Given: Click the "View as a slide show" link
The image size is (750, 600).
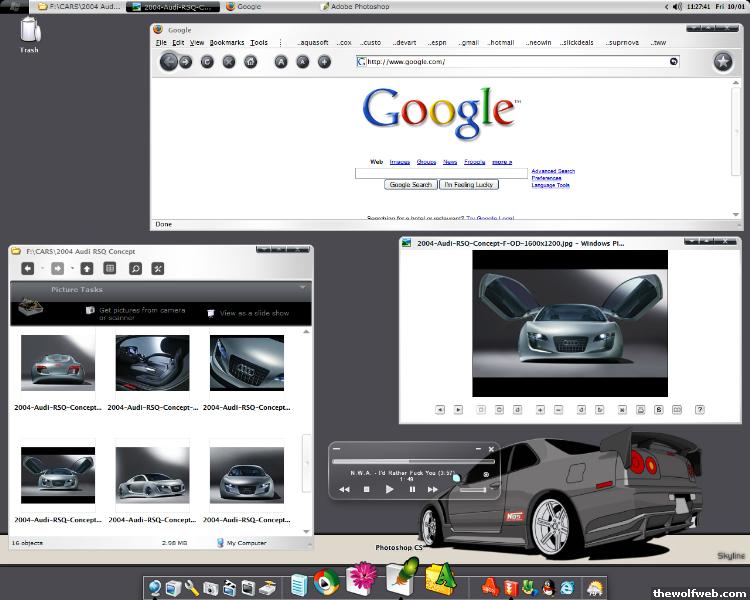Looking at the screenshot, I should tap(254, 313).
